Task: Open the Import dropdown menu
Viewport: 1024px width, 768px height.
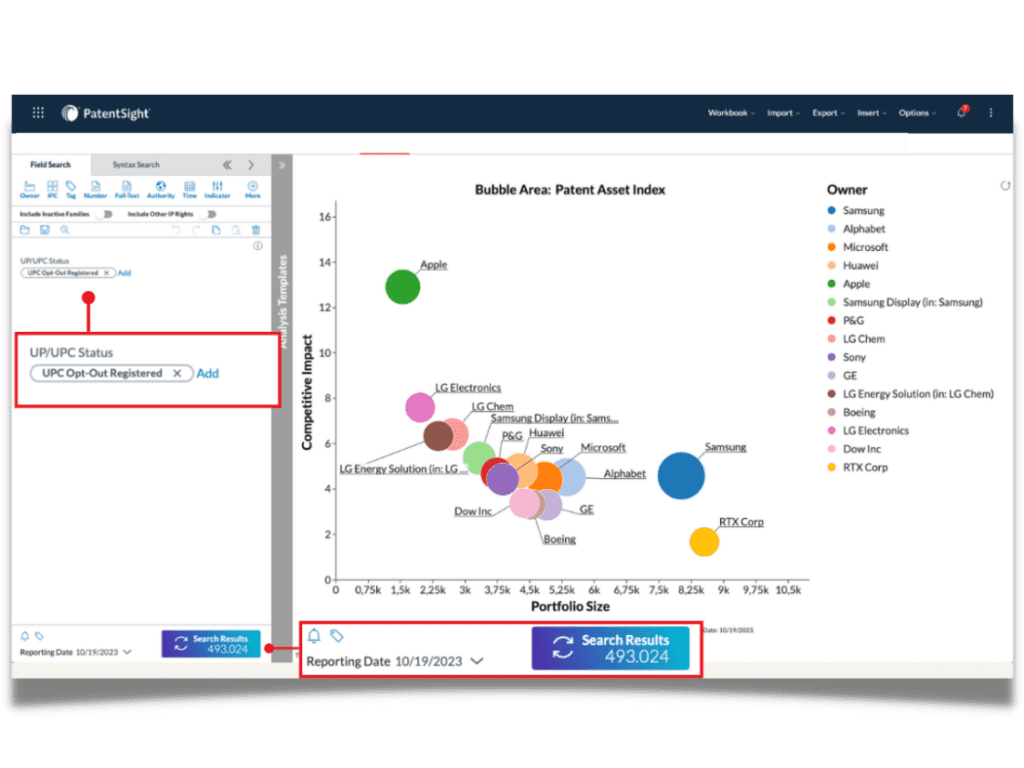Action: pos(783,113)
